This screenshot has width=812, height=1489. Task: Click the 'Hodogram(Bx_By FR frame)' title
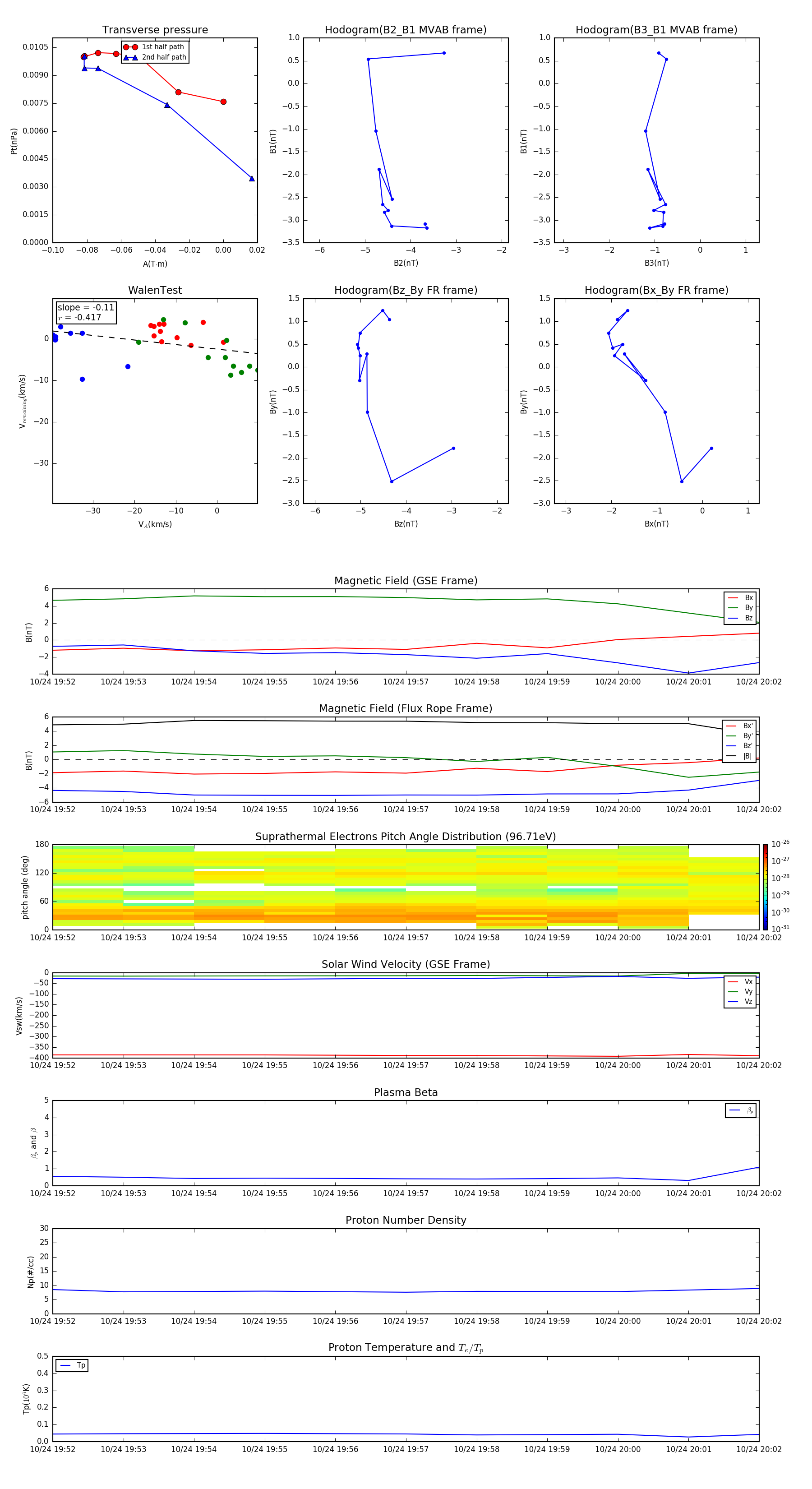click(656, 290)
